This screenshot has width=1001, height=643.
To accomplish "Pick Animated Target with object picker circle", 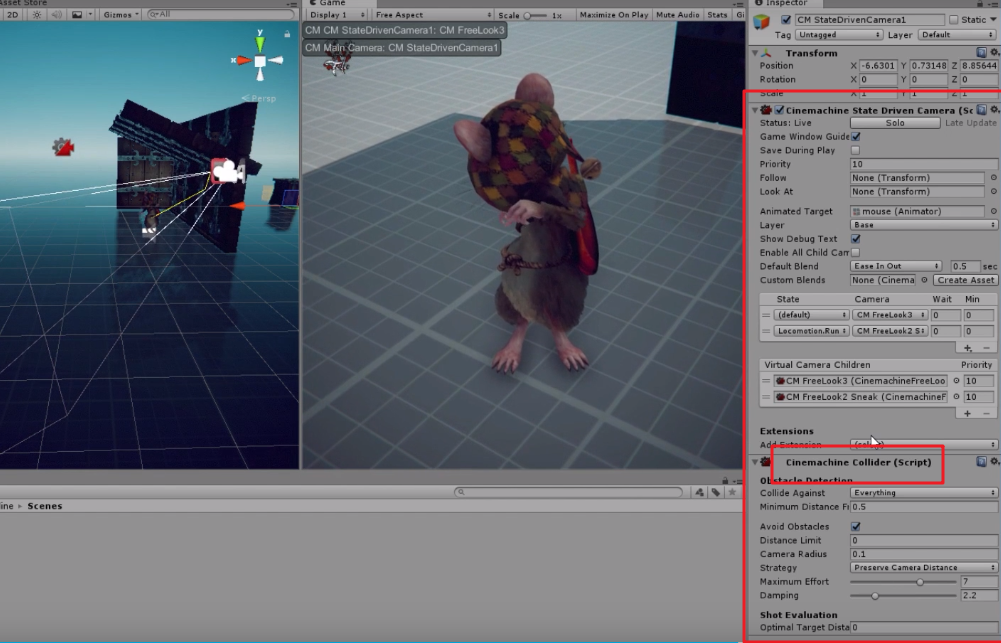I will pyautogui.click(x=993, y=211).
